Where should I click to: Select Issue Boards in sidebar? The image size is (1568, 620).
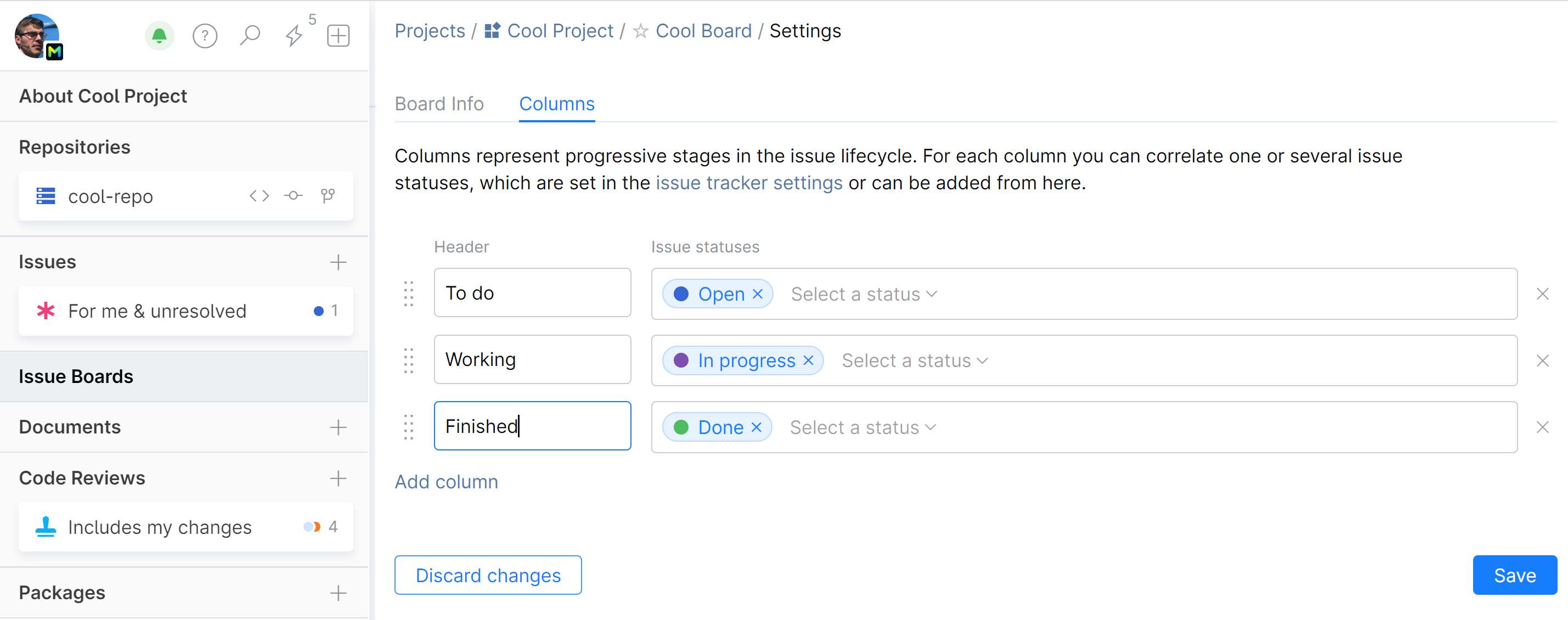[76, 376]
